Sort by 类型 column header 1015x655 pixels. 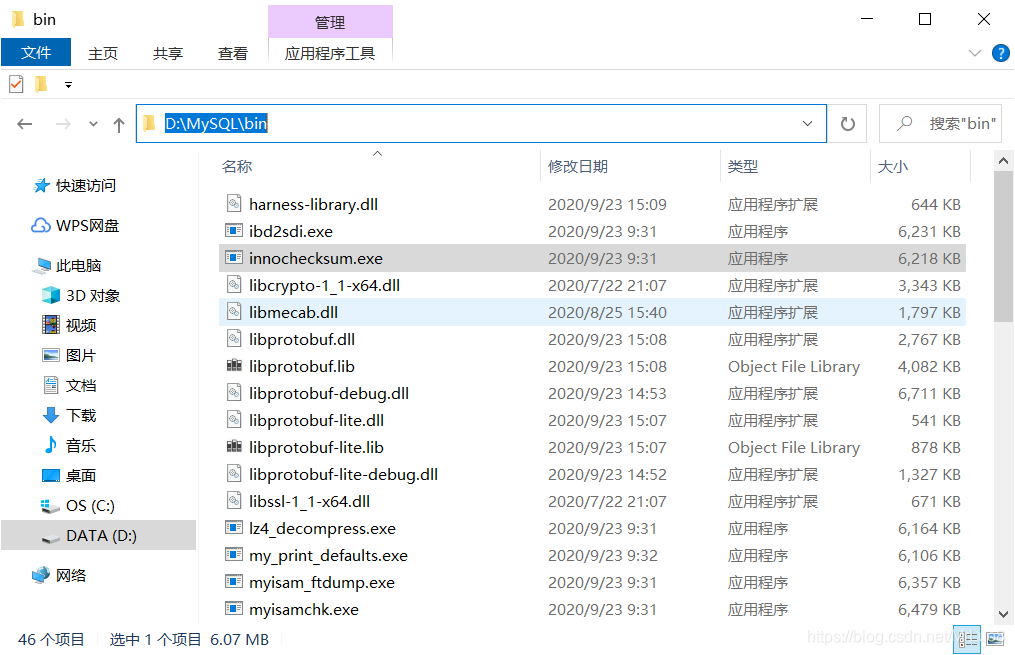pyautogui.click(x=742, y=166)
